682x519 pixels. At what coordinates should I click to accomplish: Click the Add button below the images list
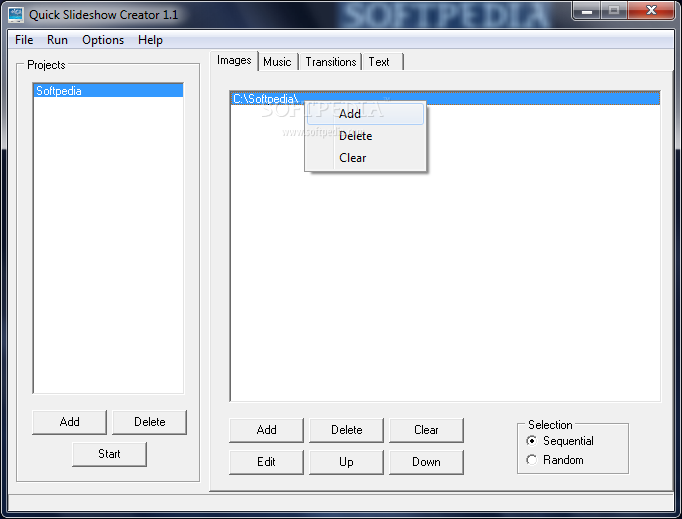click(266, 430)
